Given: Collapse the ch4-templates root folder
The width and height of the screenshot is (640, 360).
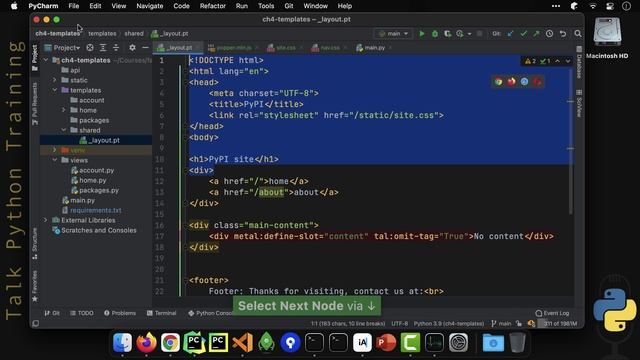Looking at the screenshot, I should [x=46, y=60].
